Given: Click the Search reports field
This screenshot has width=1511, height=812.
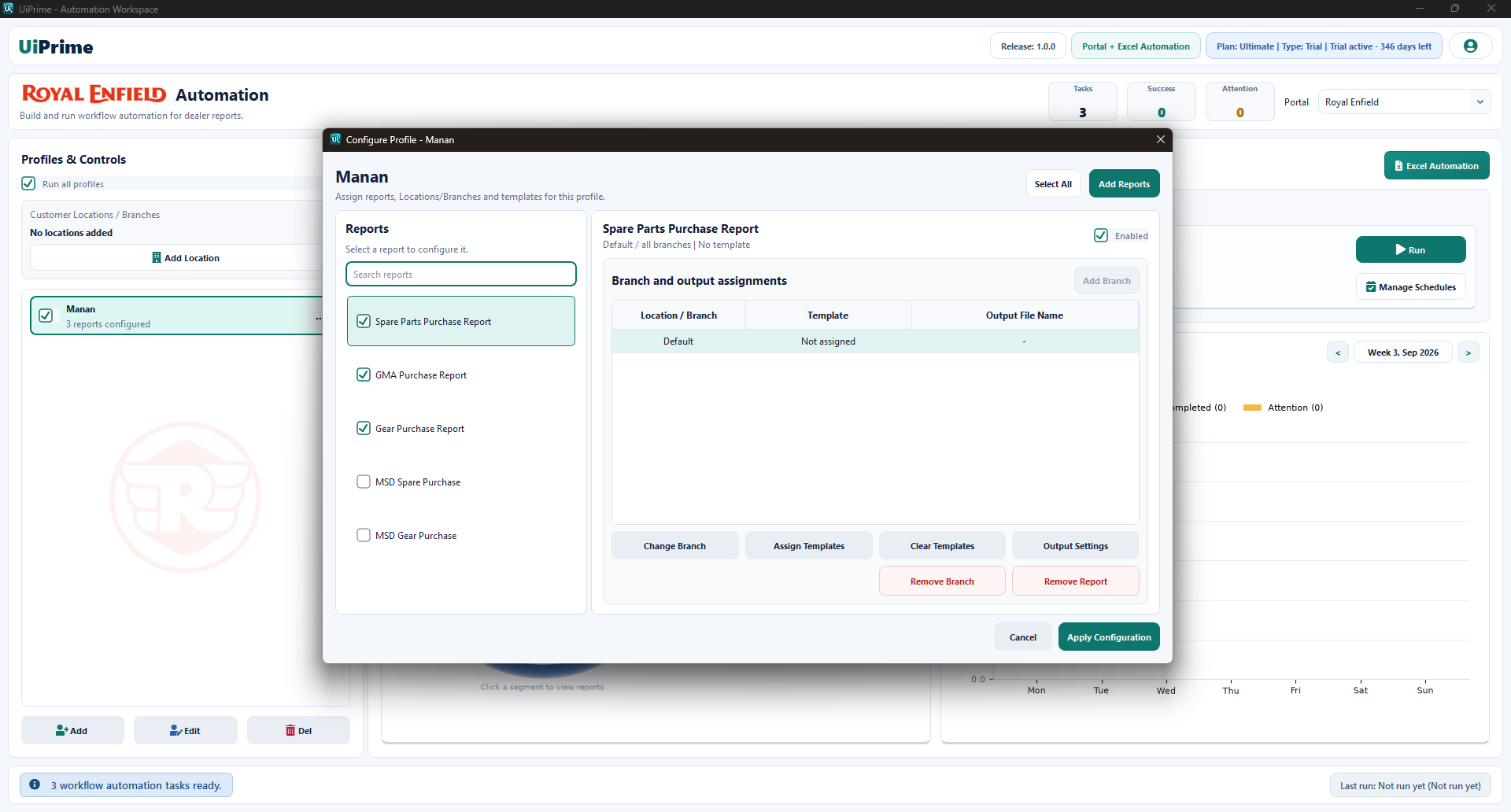Looking at the screenshot, I should [461, 274].
